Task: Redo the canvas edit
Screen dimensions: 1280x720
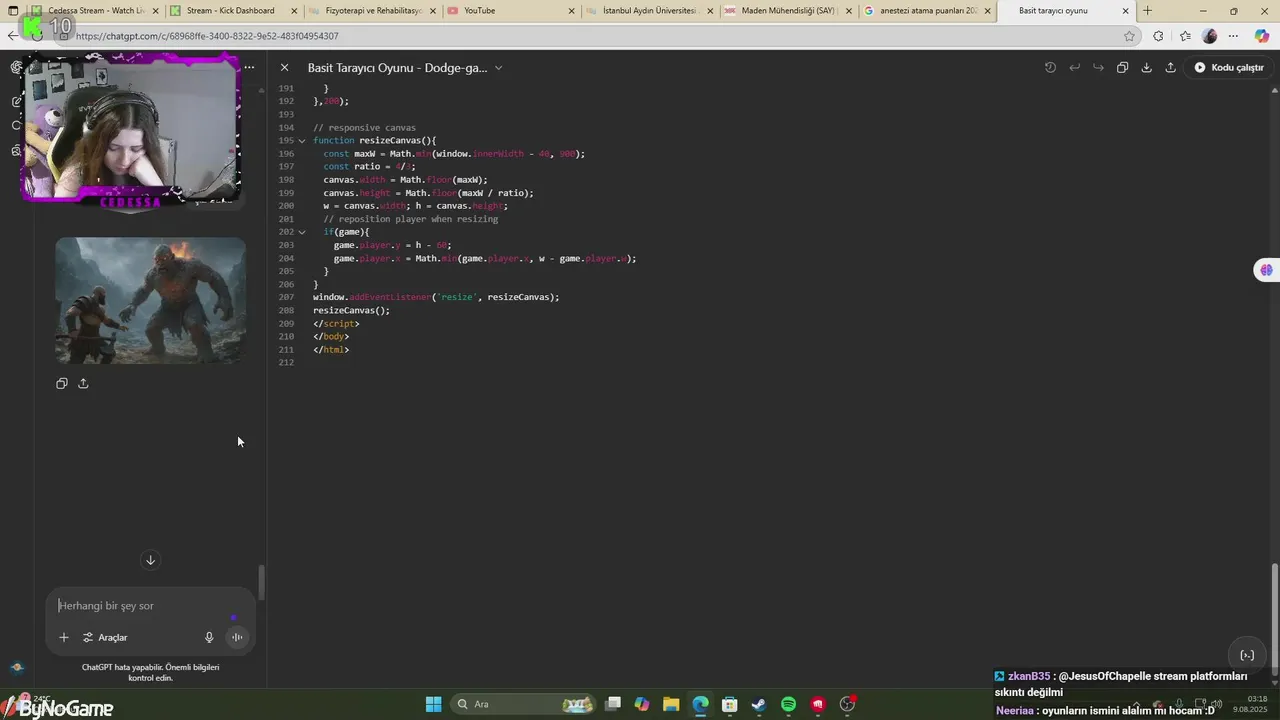Action: (1098, 68)
